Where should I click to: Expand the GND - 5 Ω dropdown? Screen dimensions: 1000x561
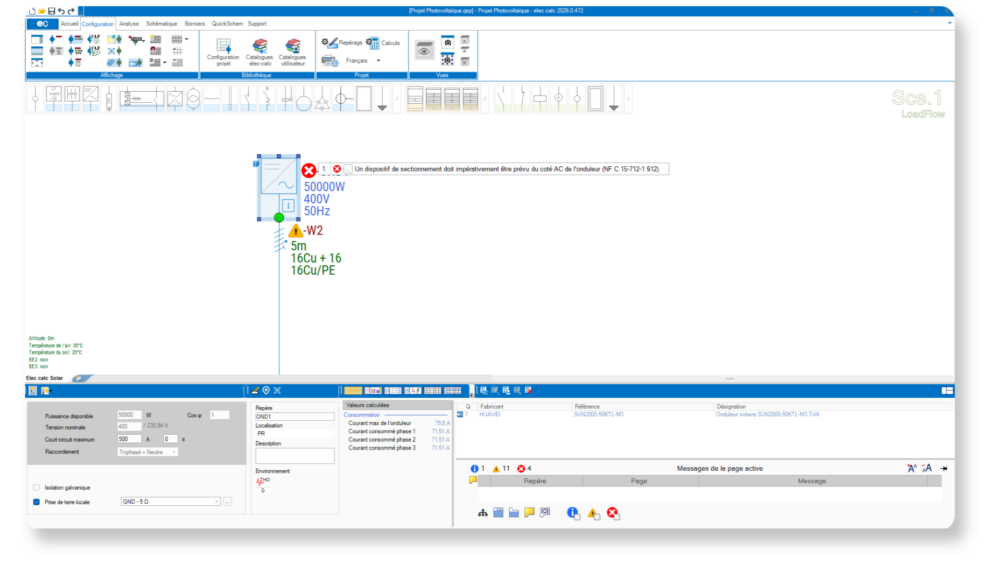click(x=215, y=502)
